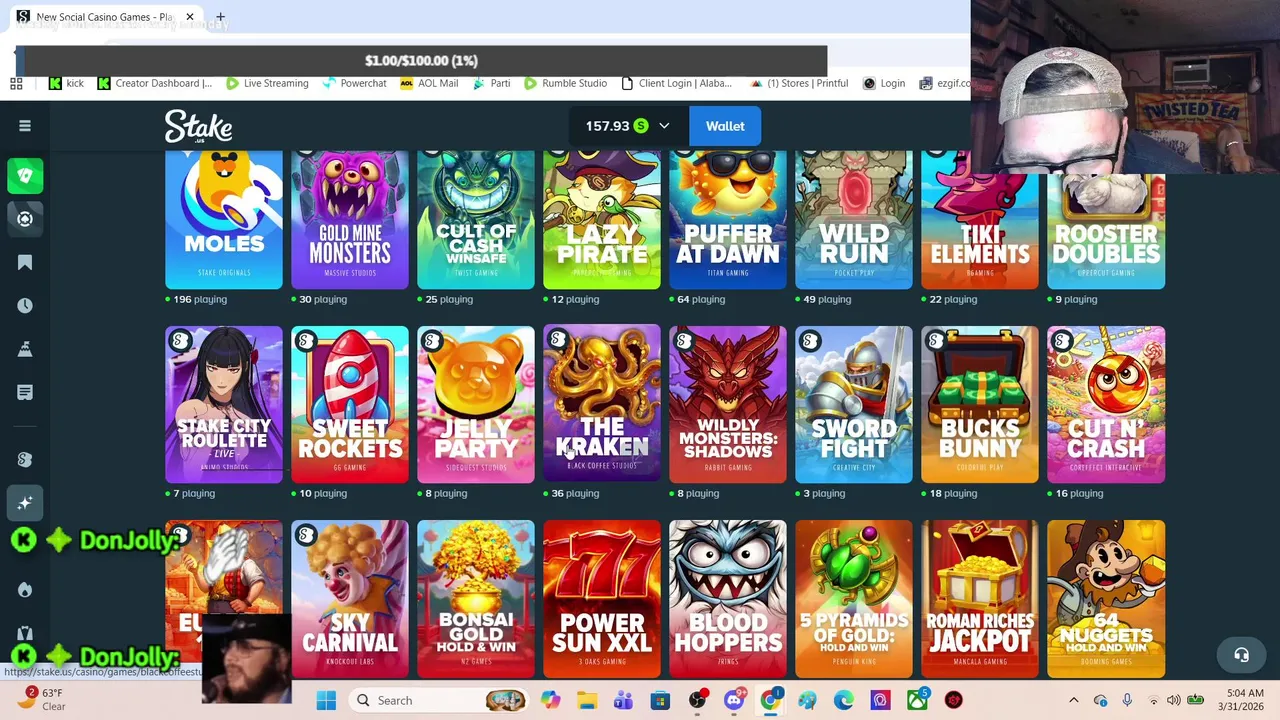Open 5 Pyramids of Gold game
The image size is (1280, 720).
point(854,598)
